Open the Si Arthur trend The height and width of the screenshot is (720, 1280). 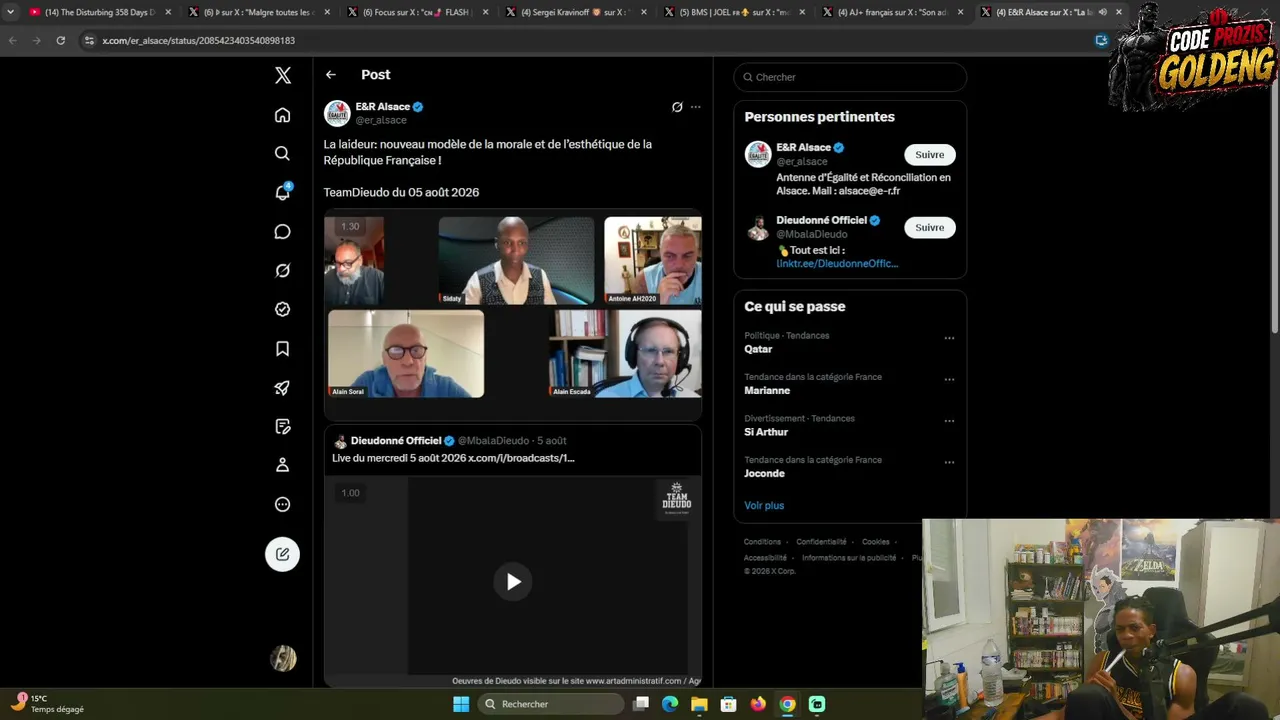(x=766, y=432)
